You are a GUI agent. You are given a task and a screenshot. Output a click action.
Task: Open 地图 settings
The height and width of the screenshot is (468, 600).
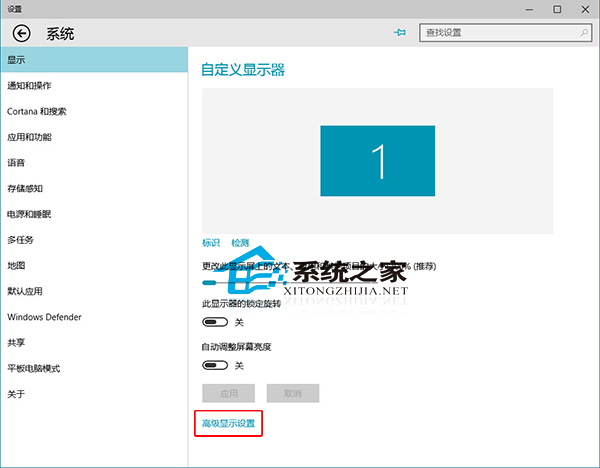coord(94,266)
